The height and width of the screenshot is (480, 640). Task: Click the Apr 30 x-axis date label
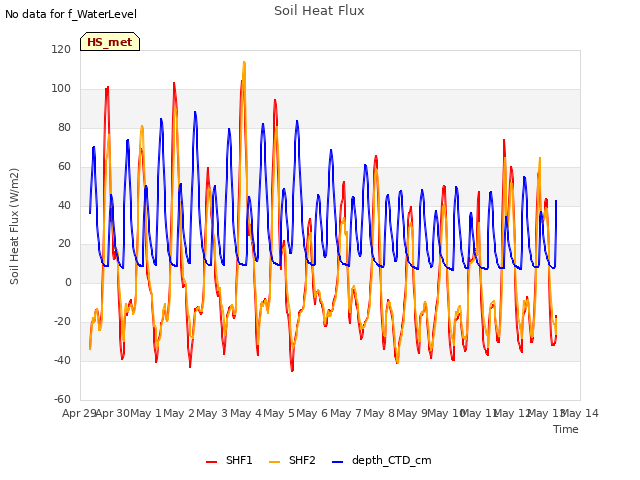[113, 413]
